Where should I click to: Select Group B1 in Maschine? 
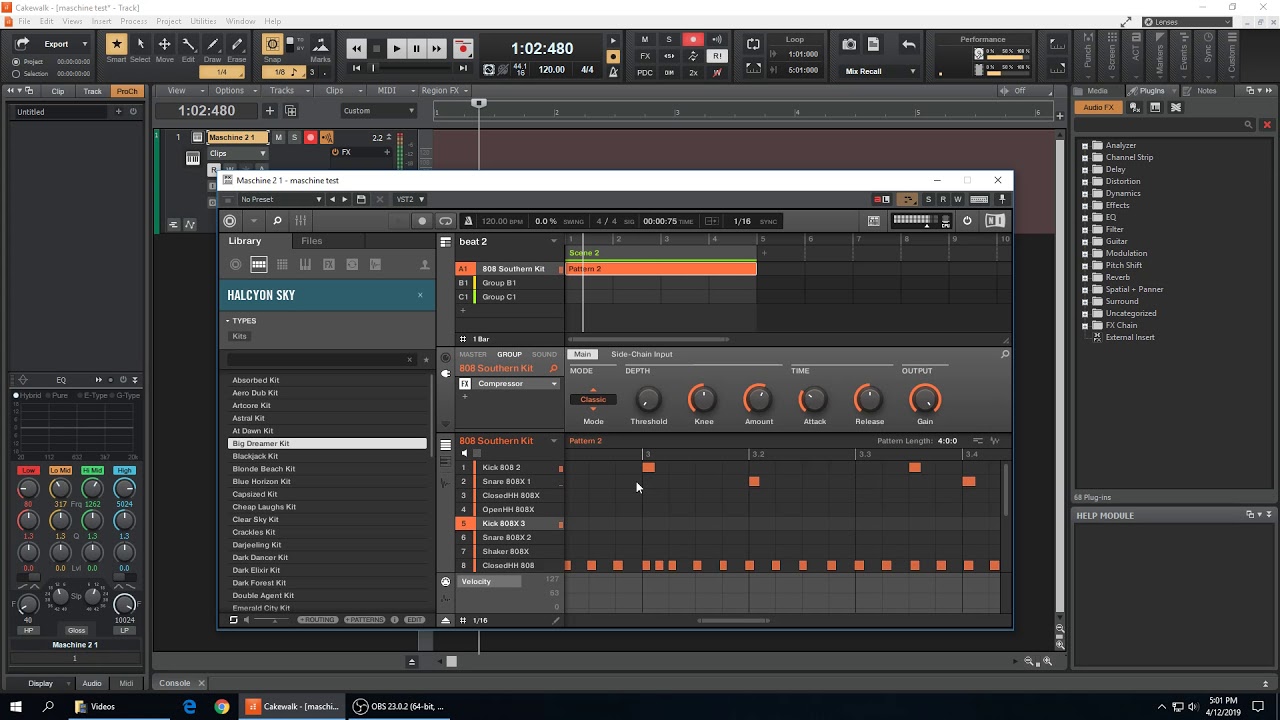point(510,283)
